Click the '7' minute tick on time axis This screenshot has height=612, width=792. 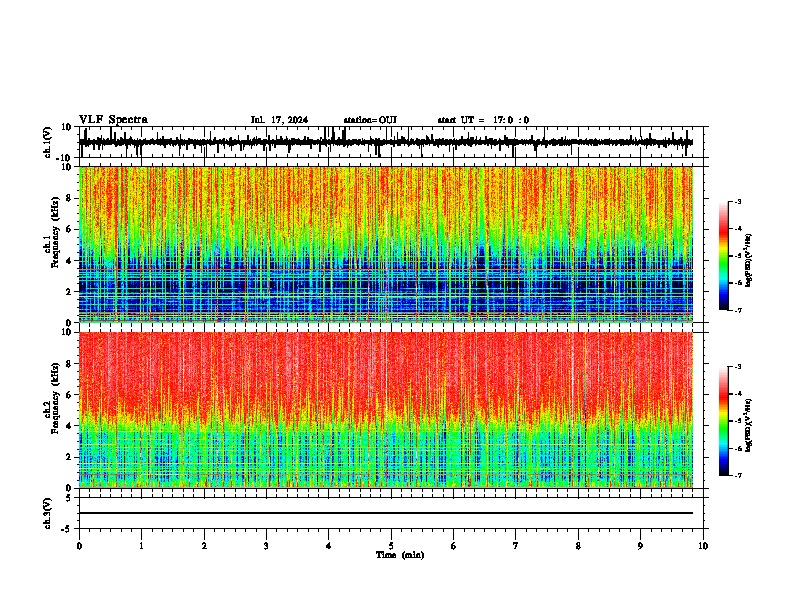pyautogui.click(x=516, y=546)
